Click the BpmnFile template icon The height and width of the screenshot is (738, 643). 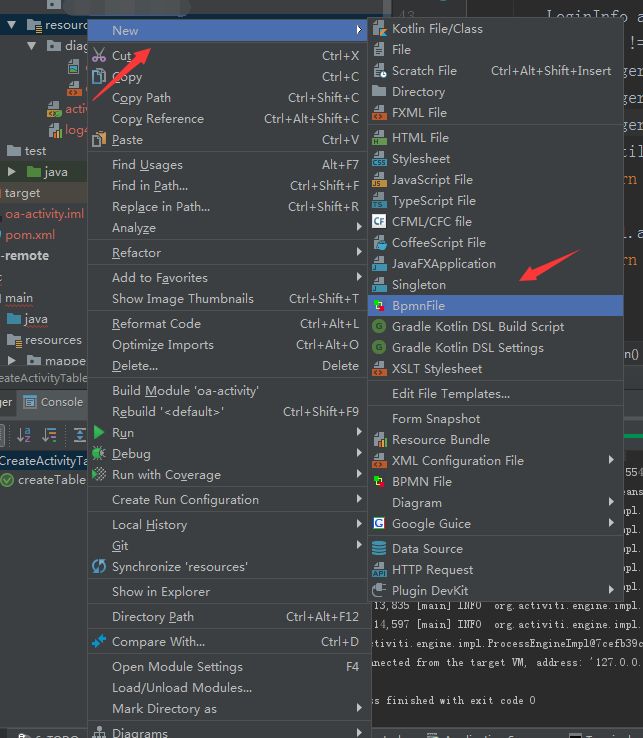pos(379,305)
